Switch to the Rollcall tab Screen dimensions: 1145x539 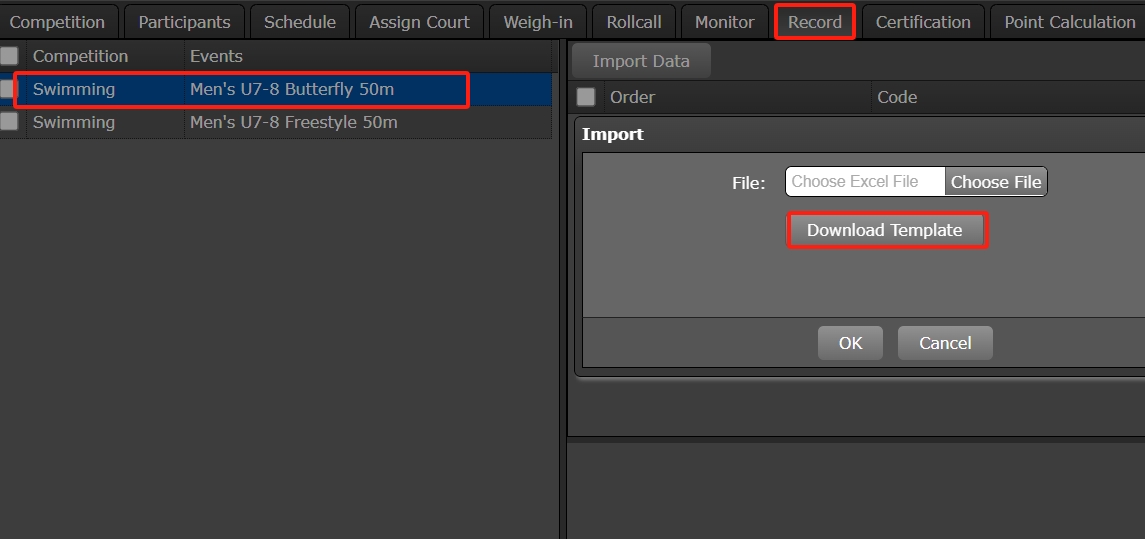pos(634,22)
